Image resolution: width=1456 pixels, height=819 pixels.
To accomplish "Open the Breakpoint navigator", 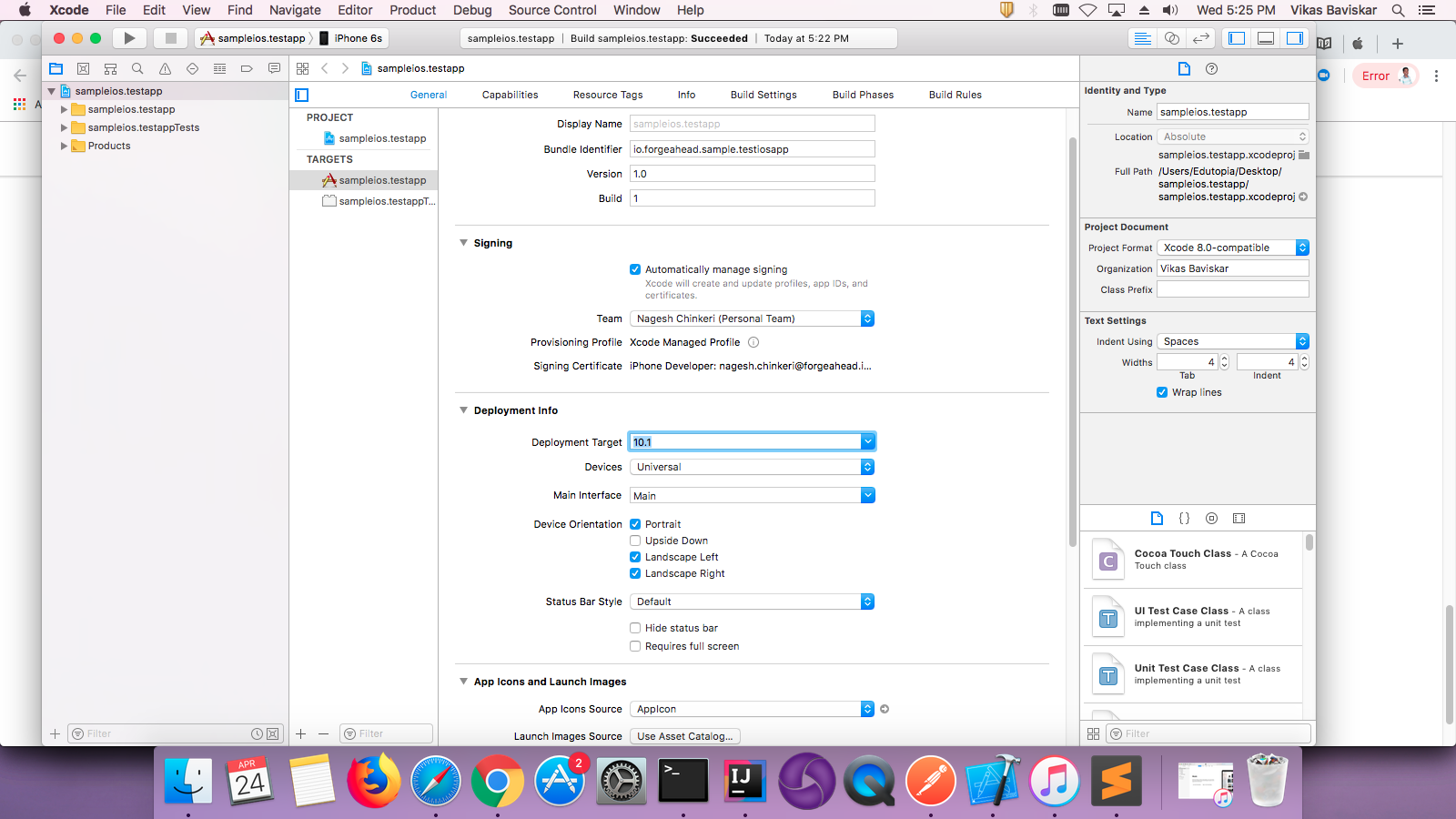I will (x=247, y=68).
